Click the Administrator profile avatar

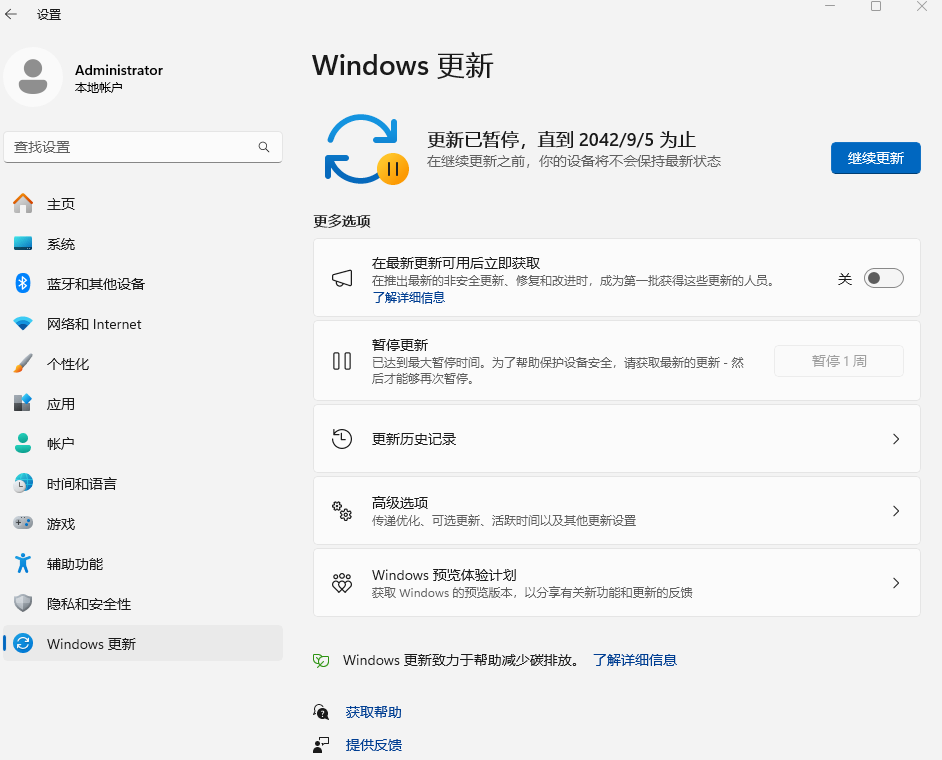[x=33, y=77]
